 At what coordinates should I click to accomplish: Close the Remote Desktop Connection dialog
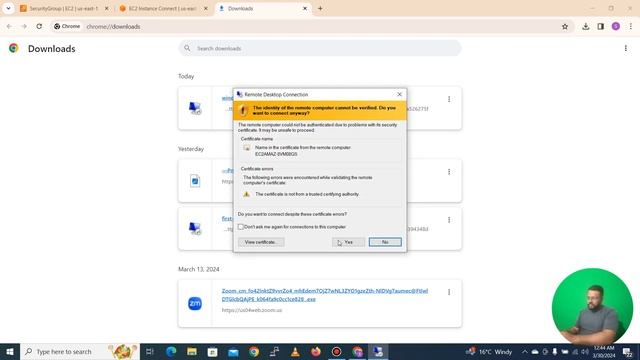399,94
